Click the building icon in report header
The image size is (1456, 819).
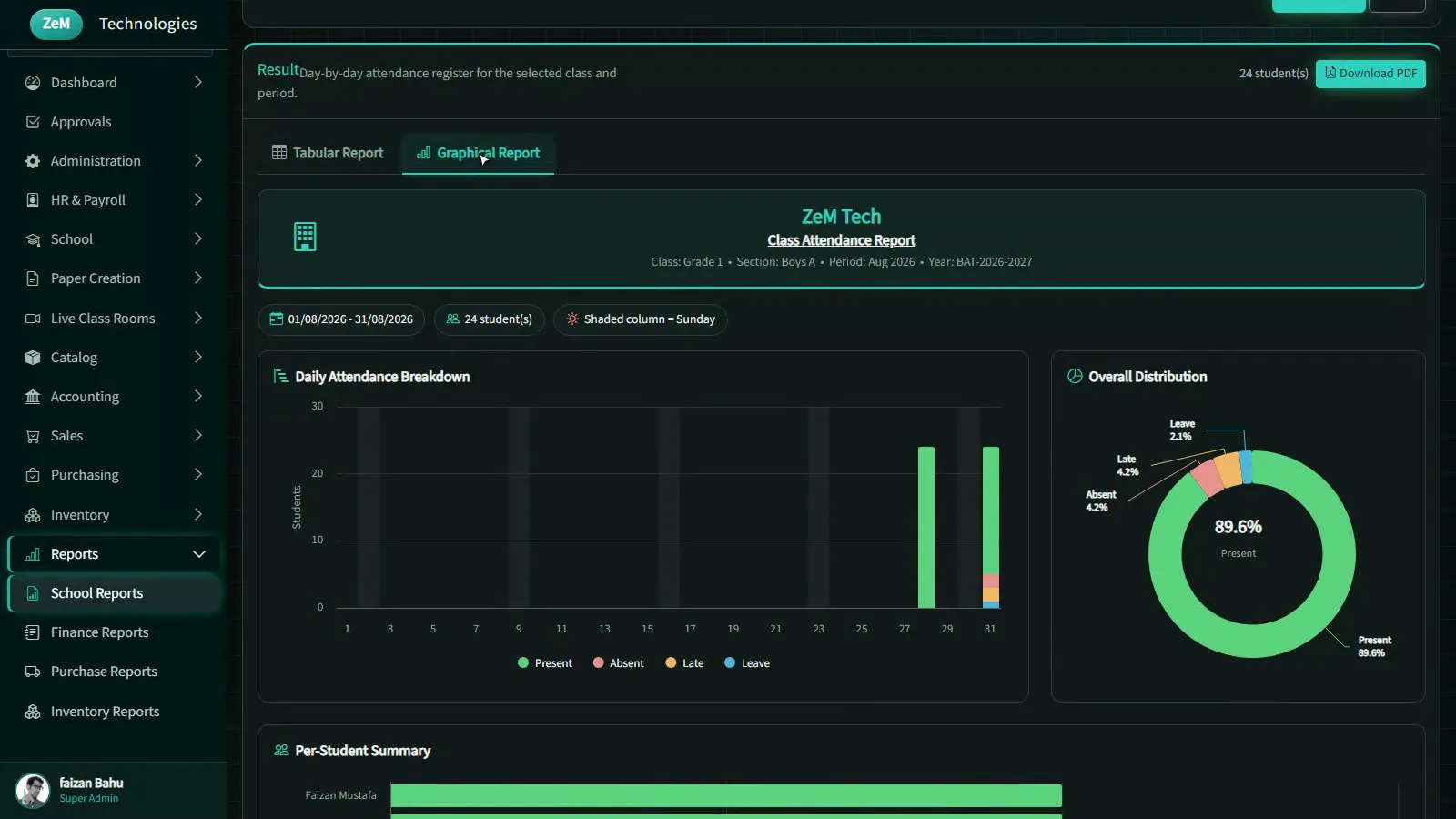305,237
